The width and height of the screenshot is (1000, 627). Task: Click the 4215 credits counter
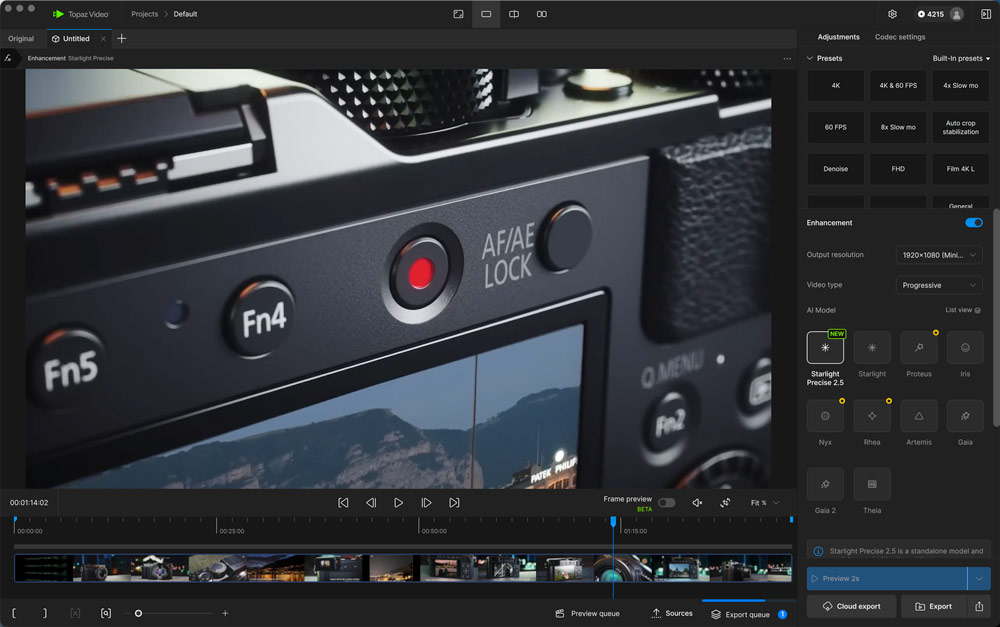click(931, 14)
